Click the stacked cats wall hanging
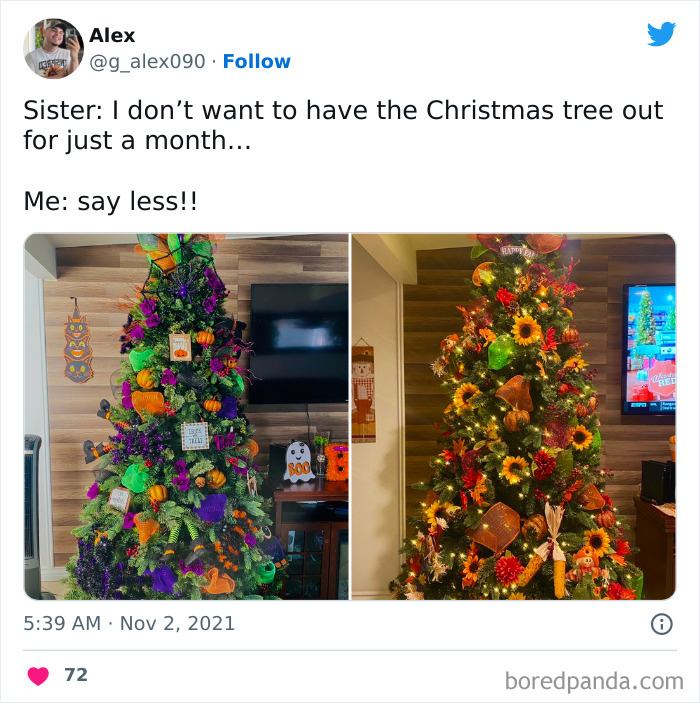Viewport: 700px width, 703px height. pyautogui.click(x=77, y=344)
